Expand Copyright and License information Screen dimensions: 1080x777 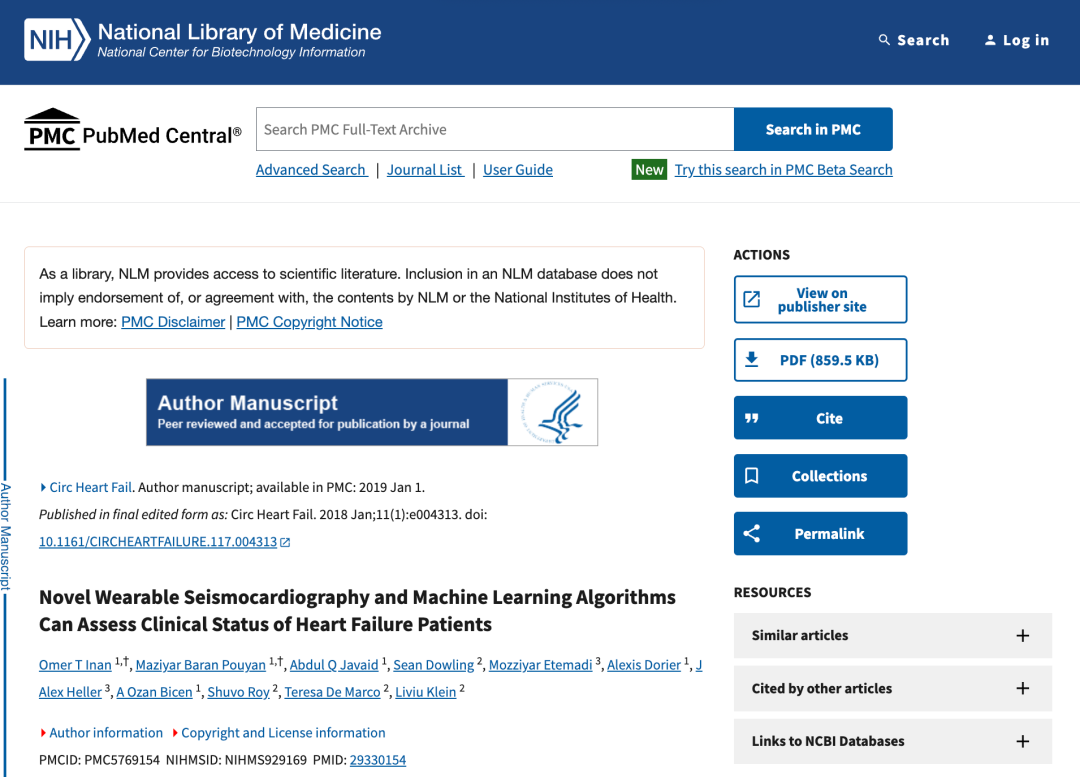click(175, 733)
